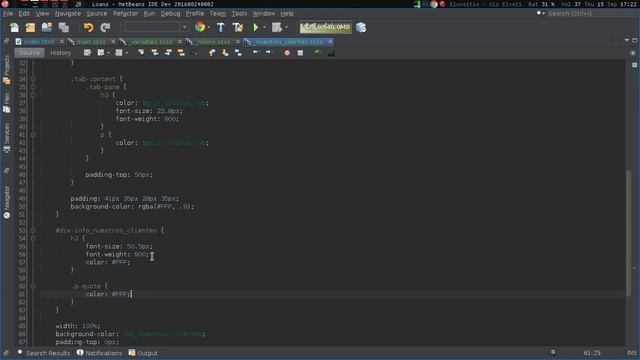Shift line left arrow icon

pos(255,53)
